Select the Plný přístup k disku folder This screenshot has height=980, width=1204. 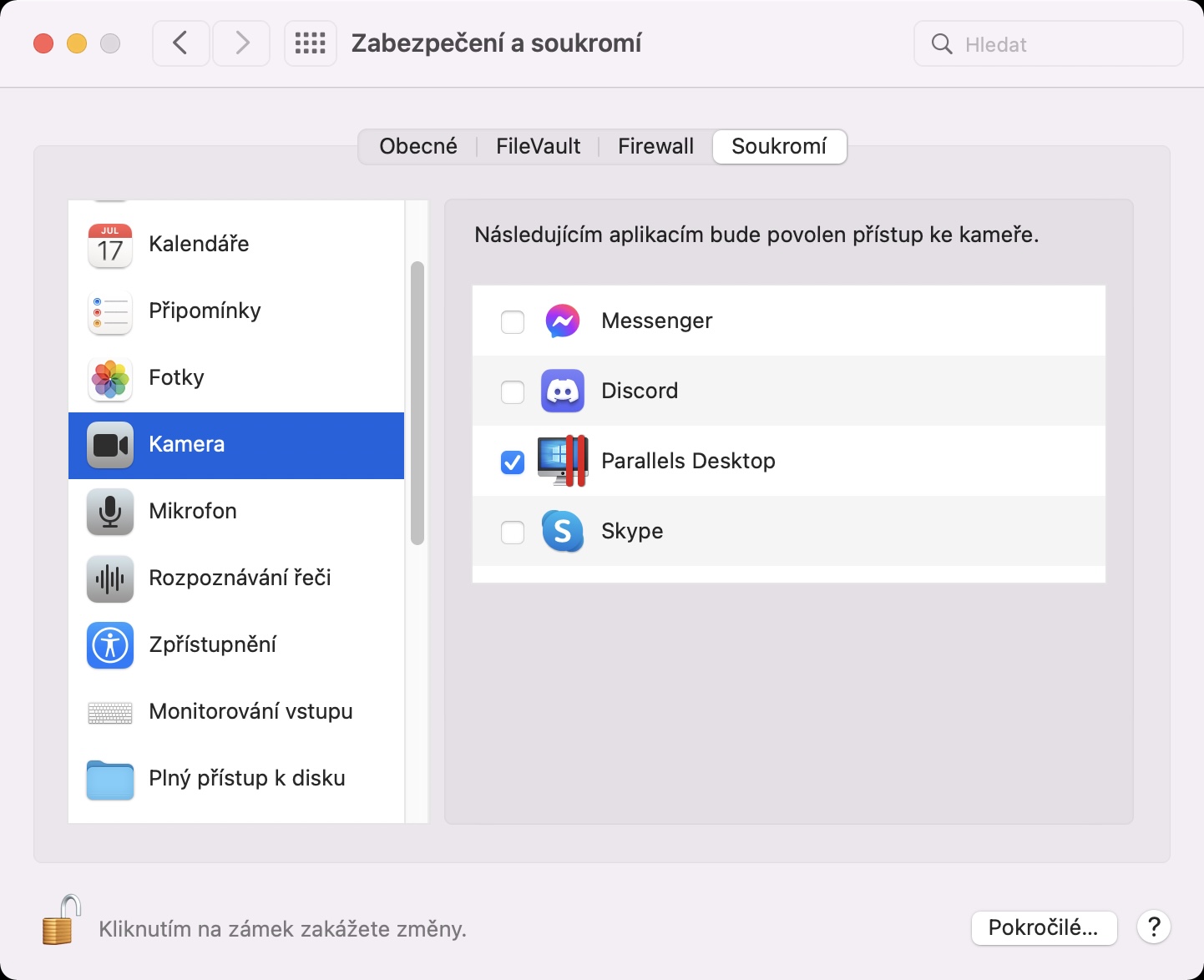click(110, 779)
